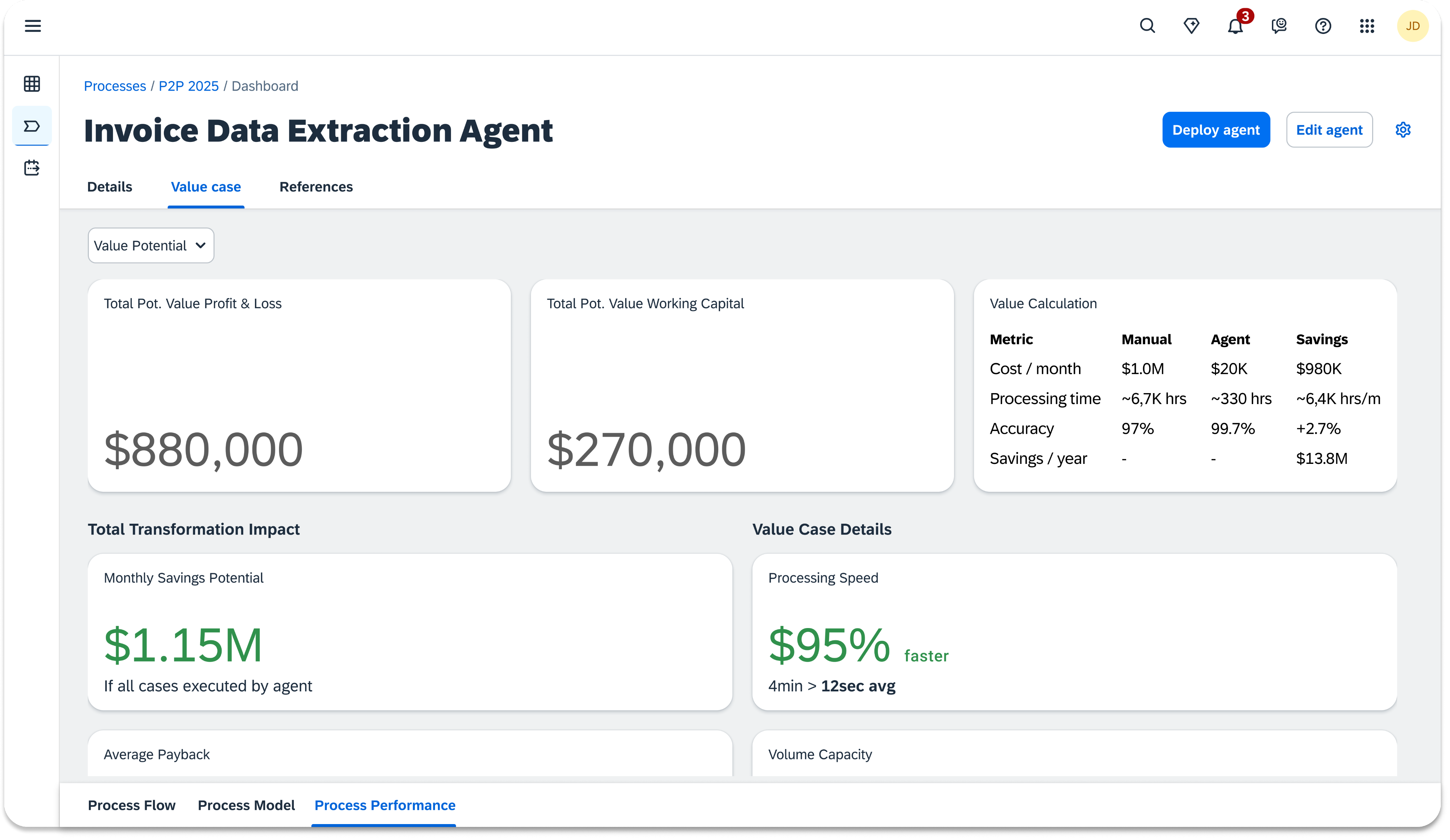Switch to the Details tab
This screenshot has height=840, width=1450.
click(x=109, y=187)
